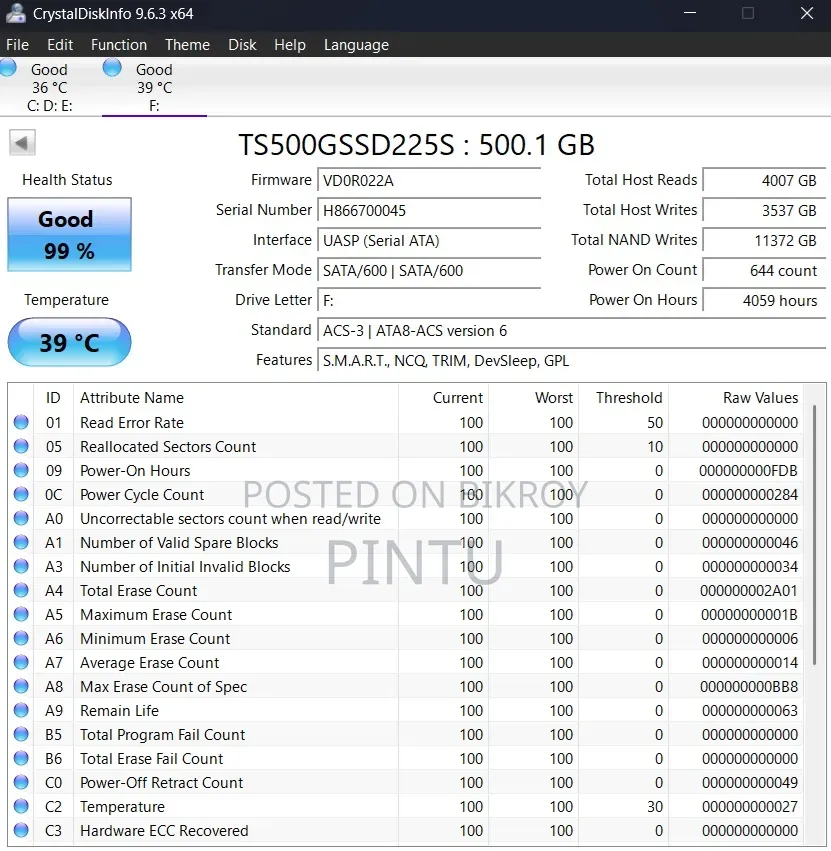Click Total Host Reads value 4007 GB
The image size is (831, 851).
pos(764,180)
